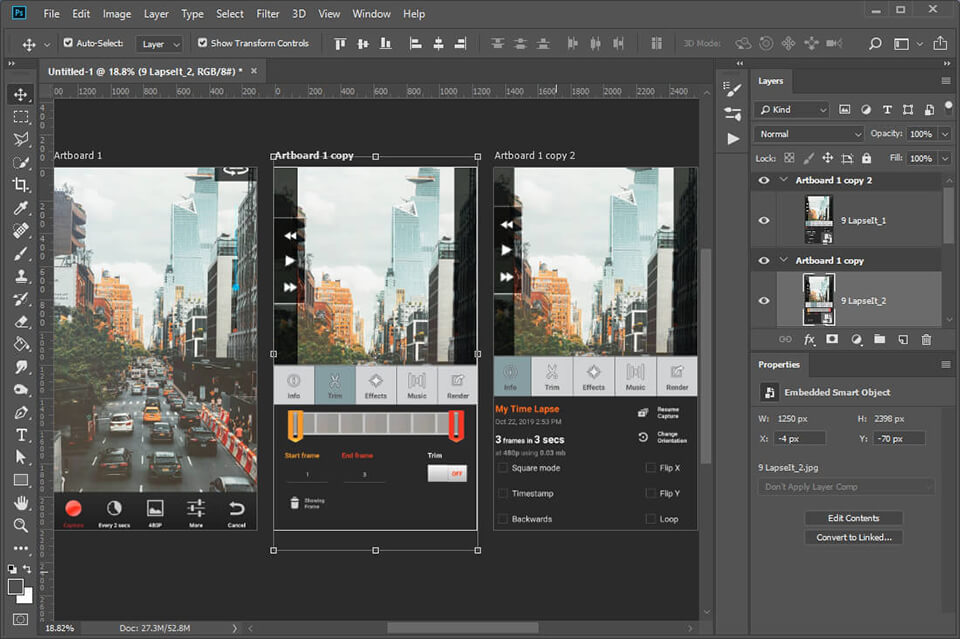This screenshot has width=960, height=639.
Task: Click the Convert to Linked button
Action: tap(854, 537)
